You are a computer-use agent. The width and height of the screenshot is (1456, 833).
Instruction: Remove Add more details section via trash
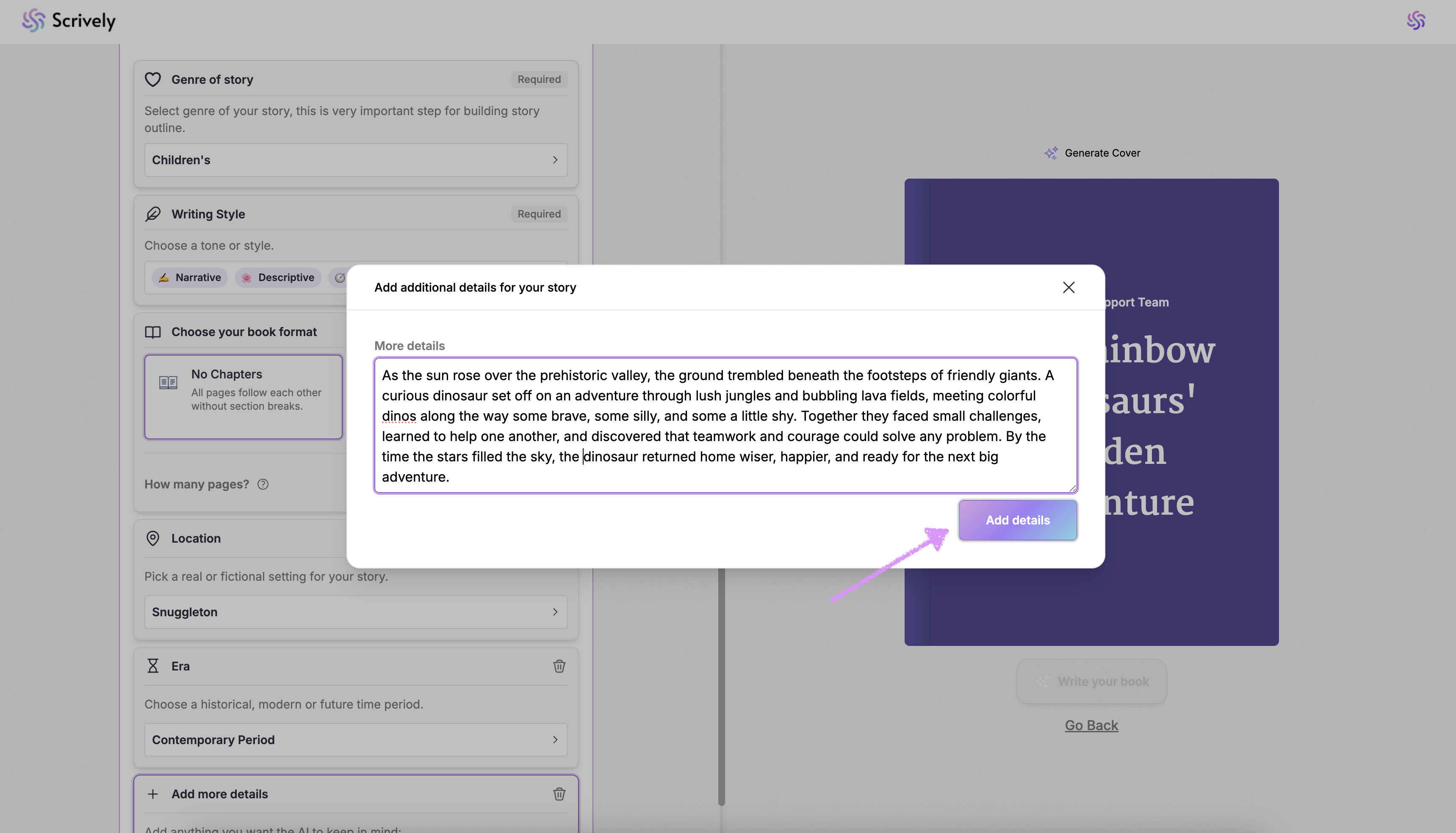tap(559, 794)
